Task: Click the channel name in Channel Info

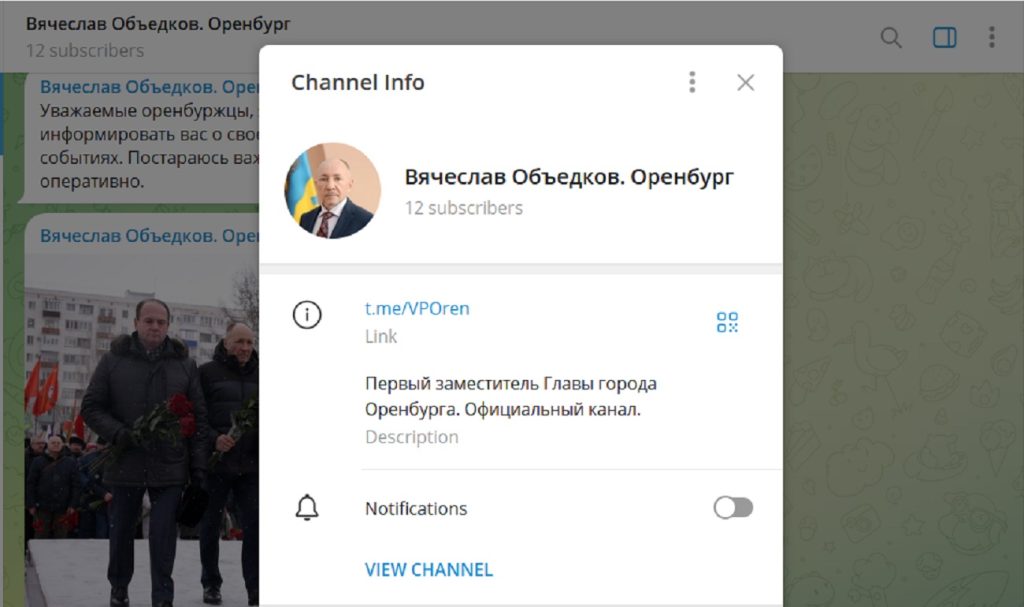Action: click(x=569, y=178)
